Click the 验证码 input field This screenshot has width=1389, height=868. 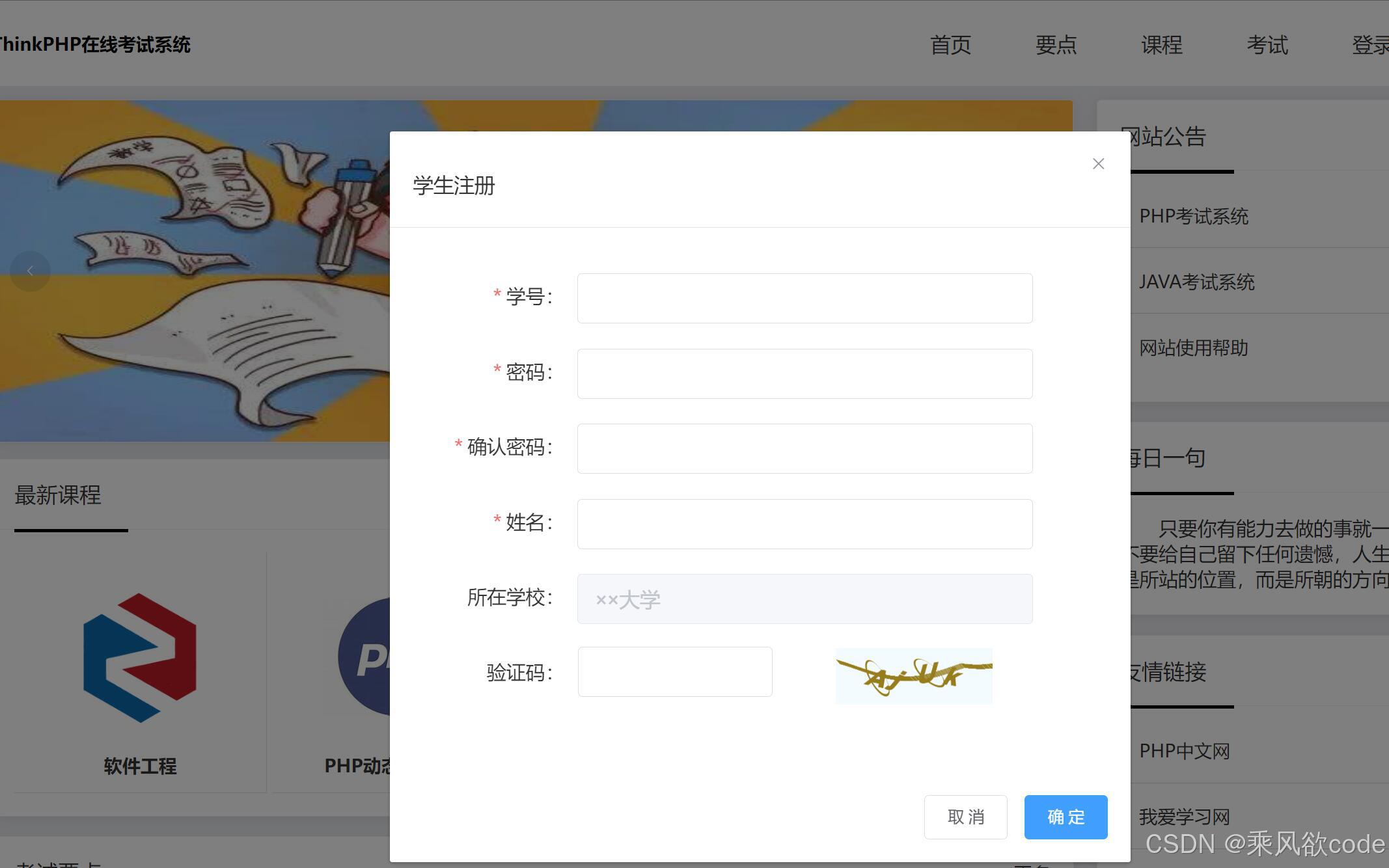coord(674,671)
